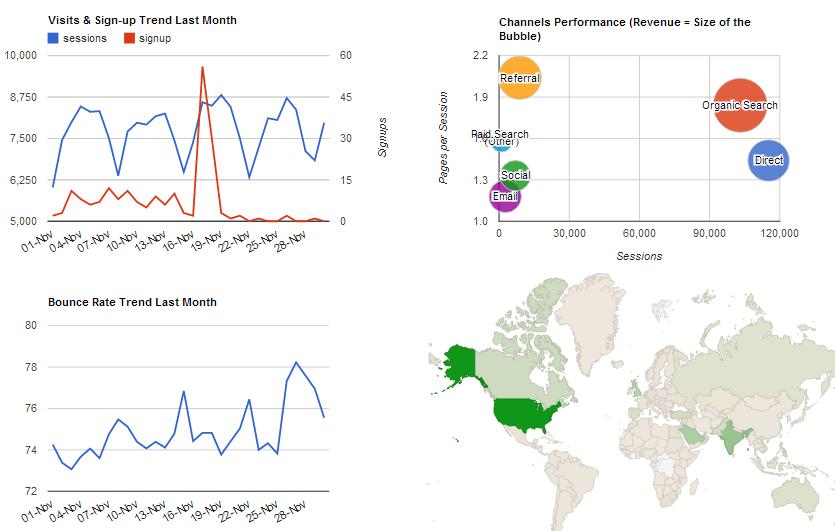This screenshot has width=835, height=531.
Task: Click the Email bubble
Action: point(505,197)
